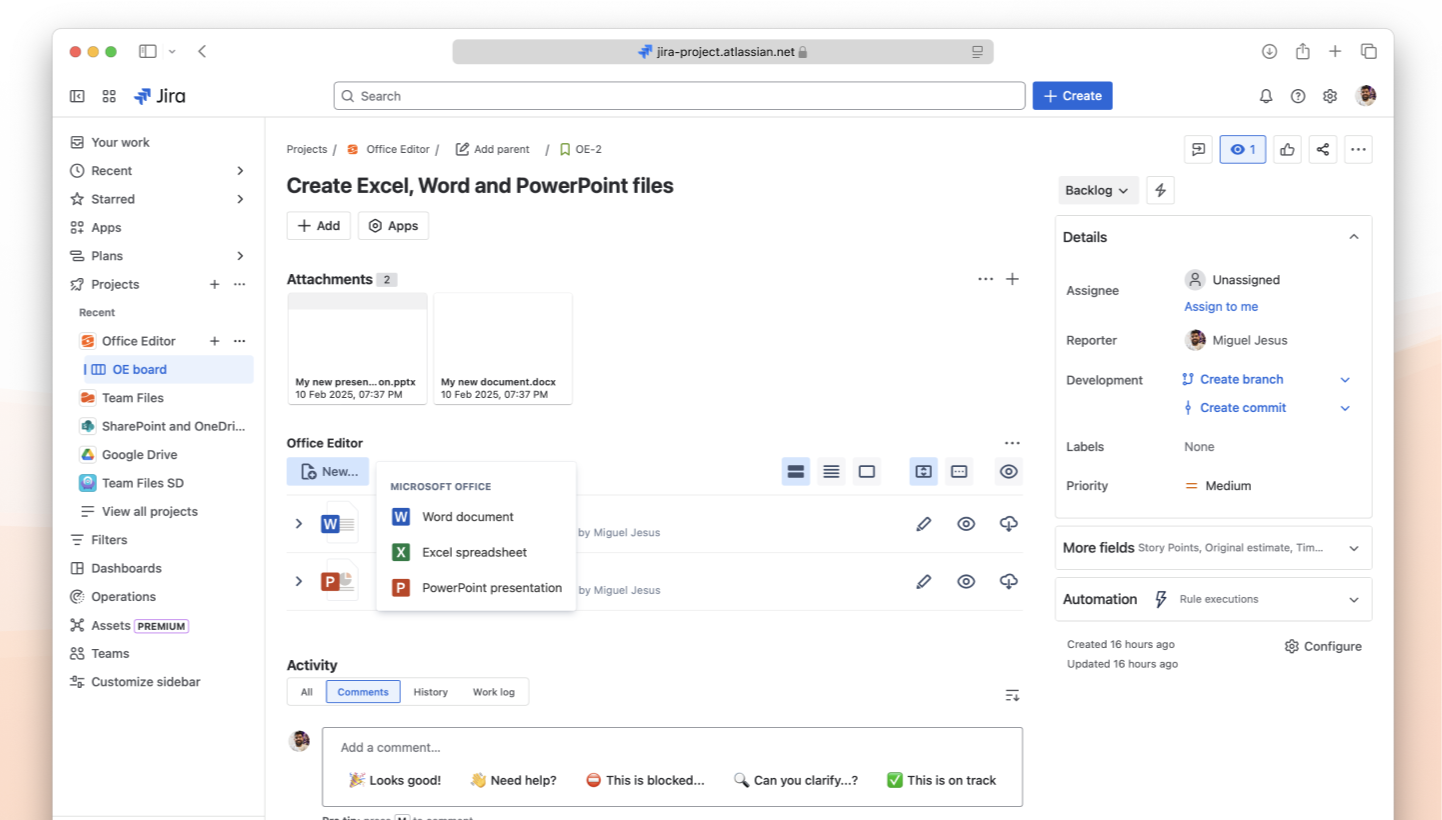Open Office Editor panel more options
The height and width of the screenshot is (820, 1442).
[x=1012, y=443]
